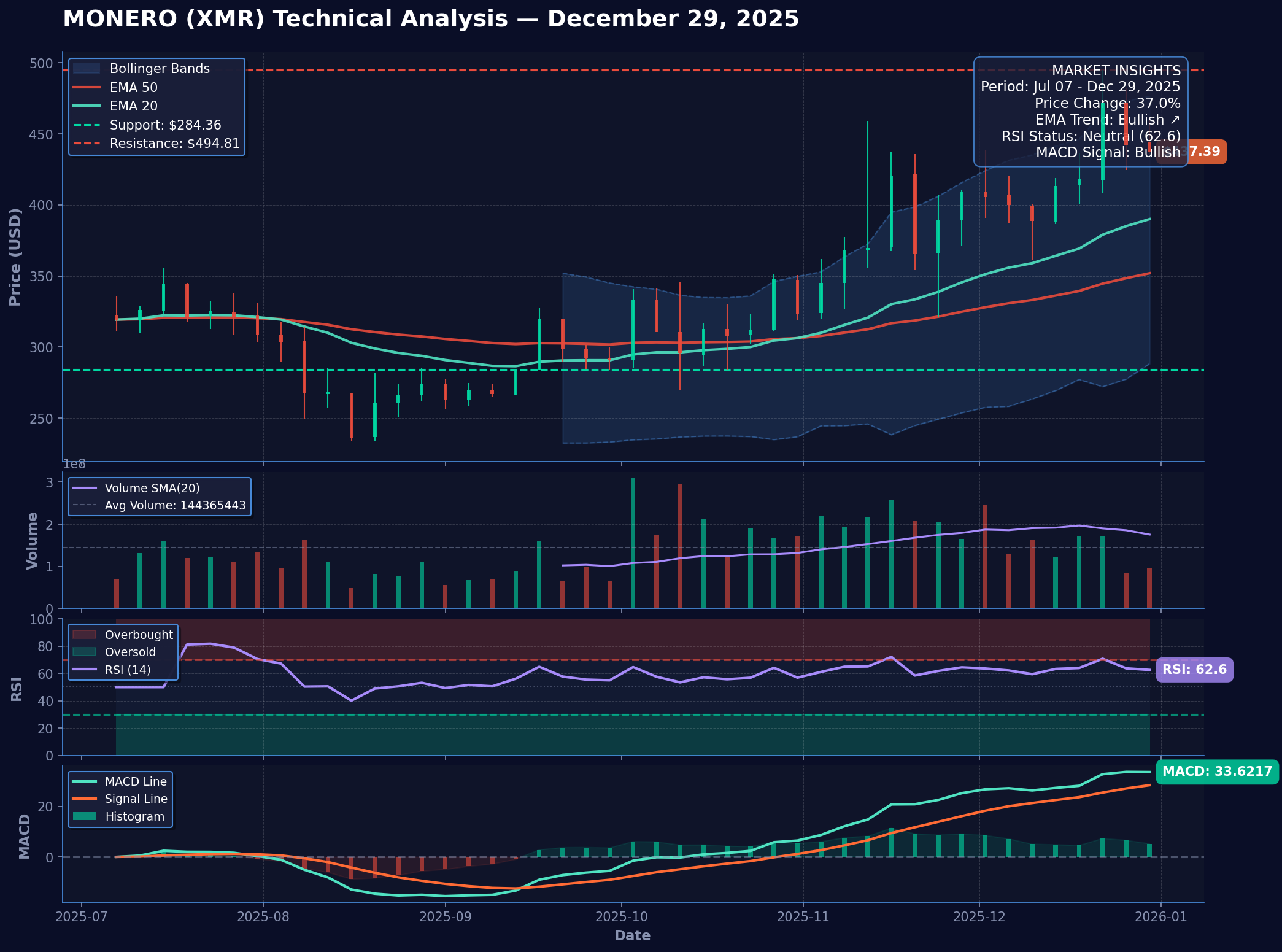Click the MACD Line legend entry
Screen dimensions: 1282x952
click(x=135, y=781)
